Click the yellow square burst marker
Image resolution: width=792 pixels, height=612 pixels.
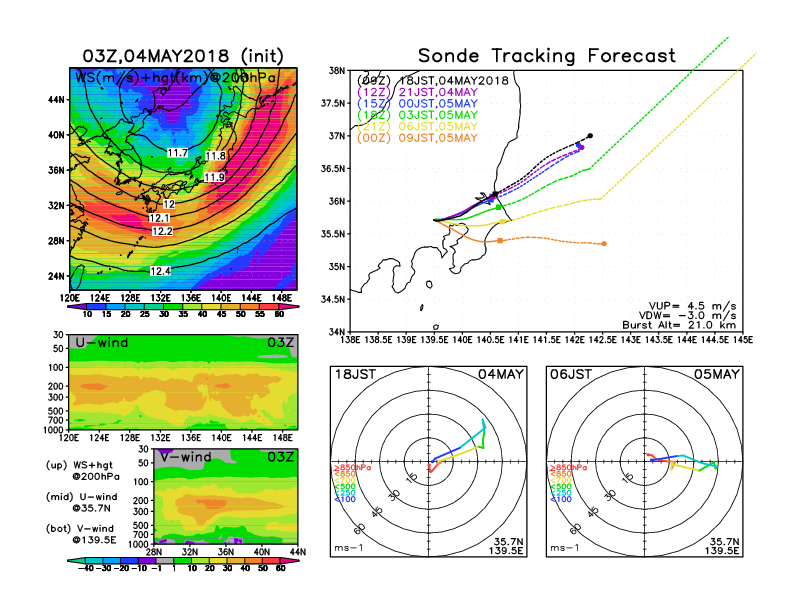click(503, 222)
